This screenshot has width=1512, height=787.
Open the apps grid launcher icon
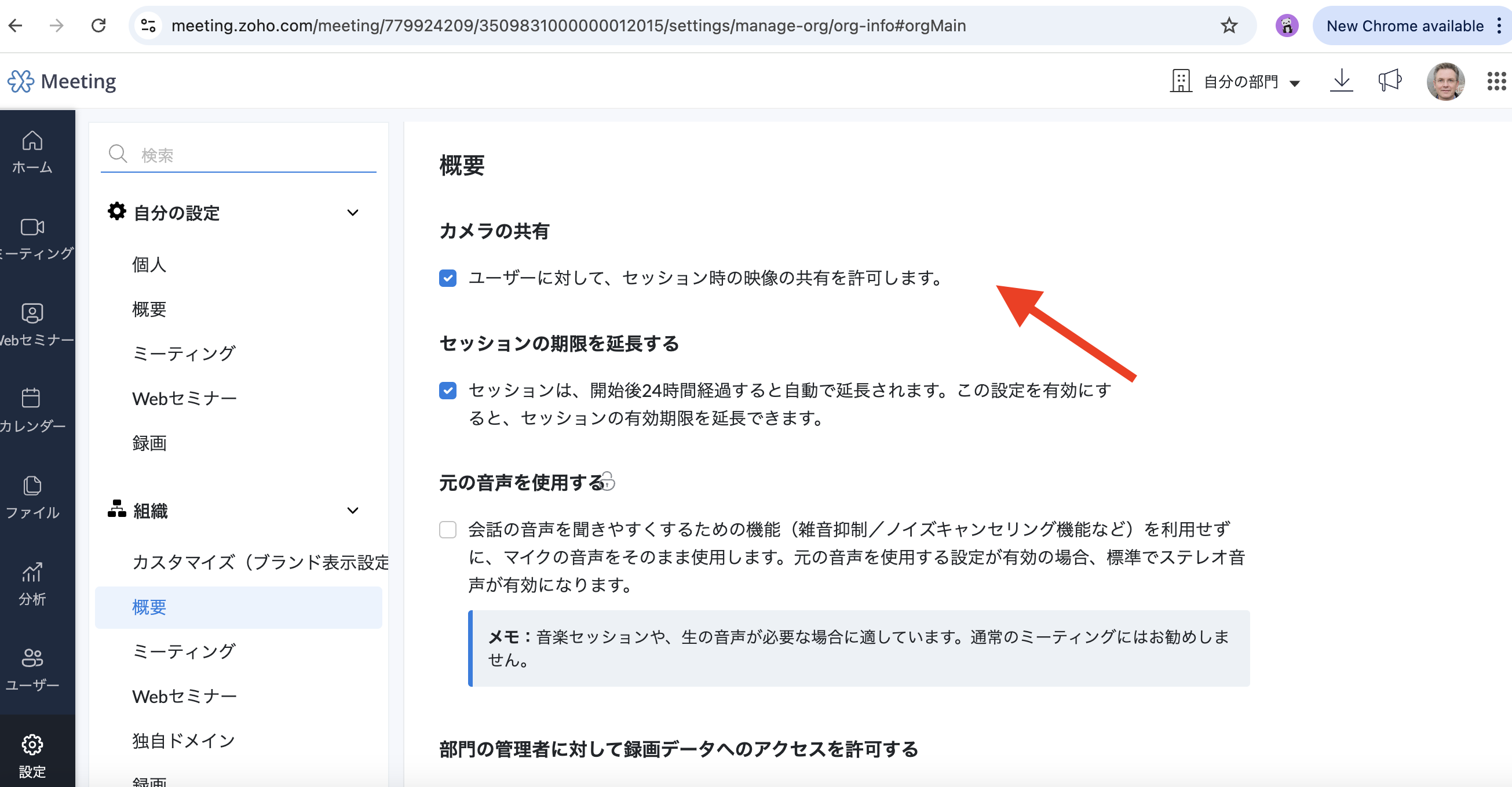[x=1496, y=81]
